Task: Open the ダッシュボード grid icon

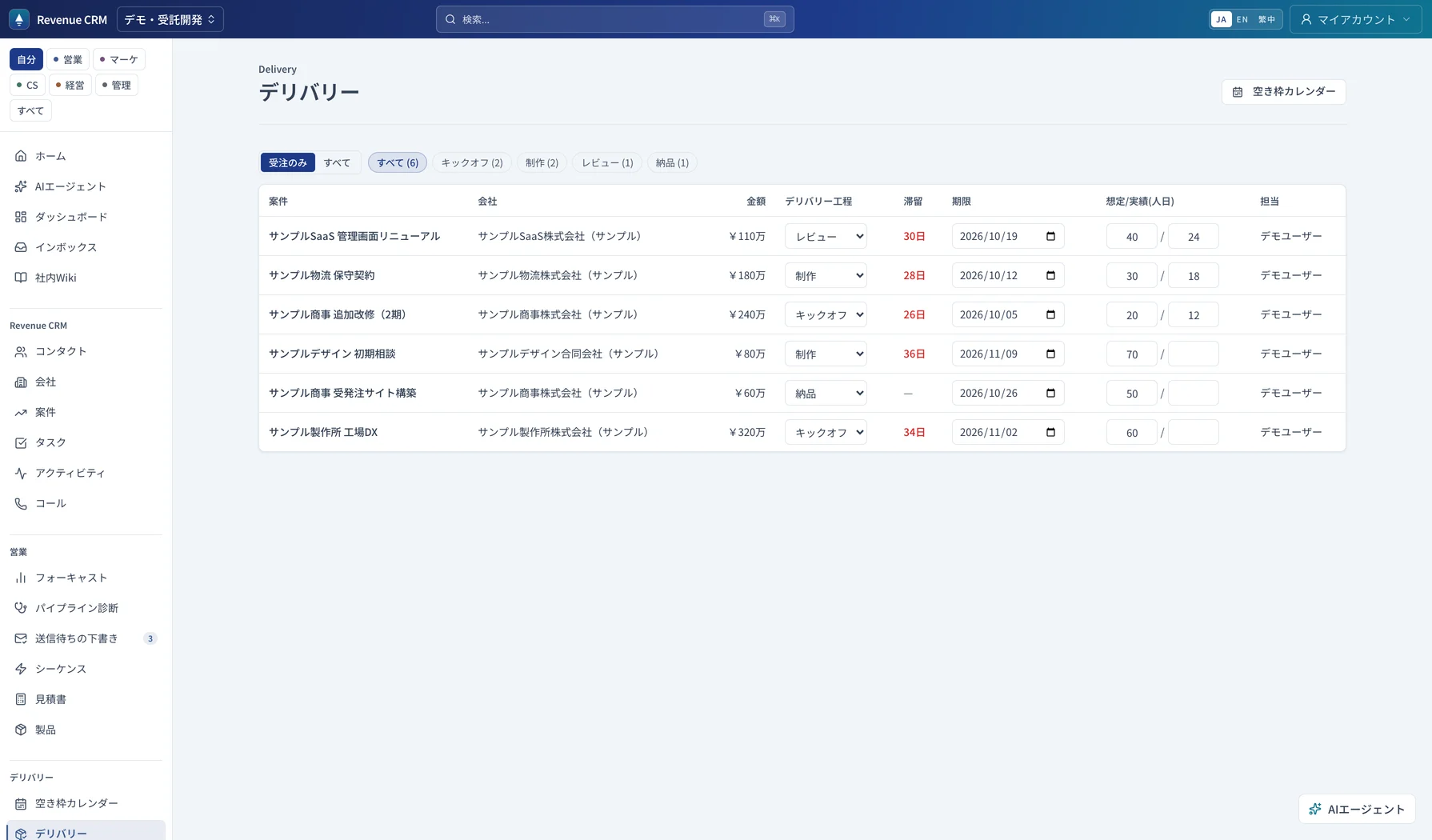Action: pyautogui.click(x=21, y=217)
